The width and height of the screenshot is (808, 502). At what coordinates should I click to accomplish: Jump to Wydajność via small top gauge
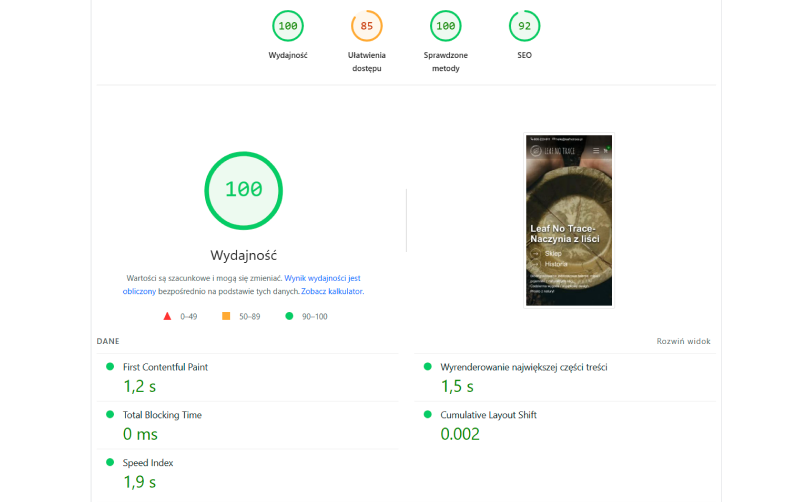(288, 27)
